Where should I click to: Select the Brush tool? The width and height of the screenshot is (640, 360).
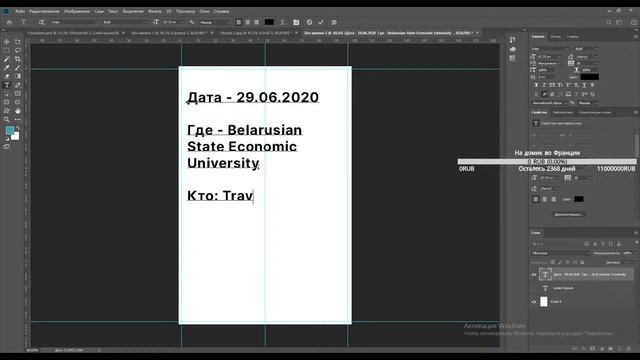pos(18,68)
